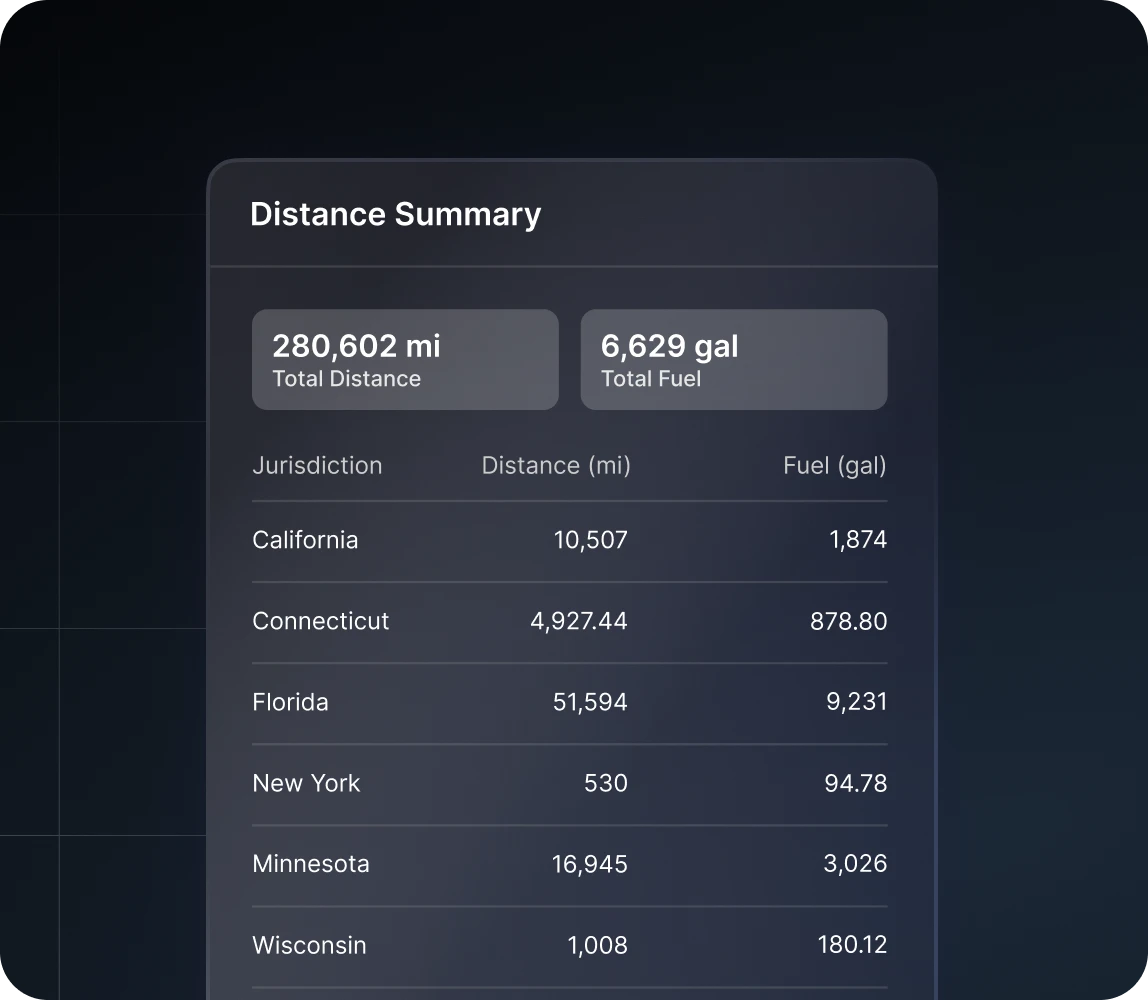Select the Total Distance summary card
This screenshot has height=1000, width=1148.
pos(405,360)
